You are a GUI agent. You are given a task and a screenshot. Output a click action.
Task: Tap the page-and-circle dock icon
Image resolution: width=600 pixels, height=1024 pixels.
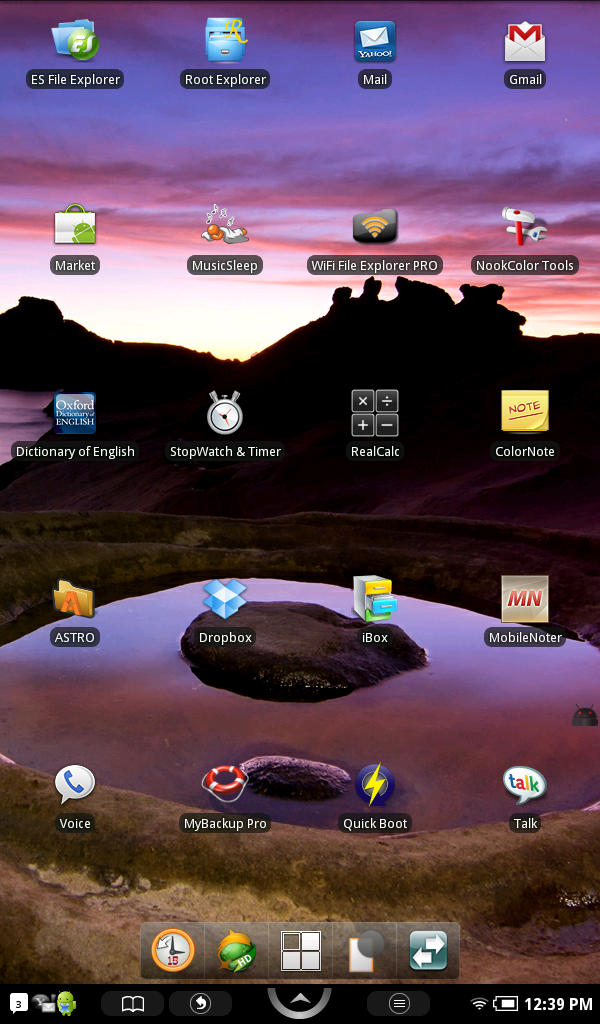364,950
